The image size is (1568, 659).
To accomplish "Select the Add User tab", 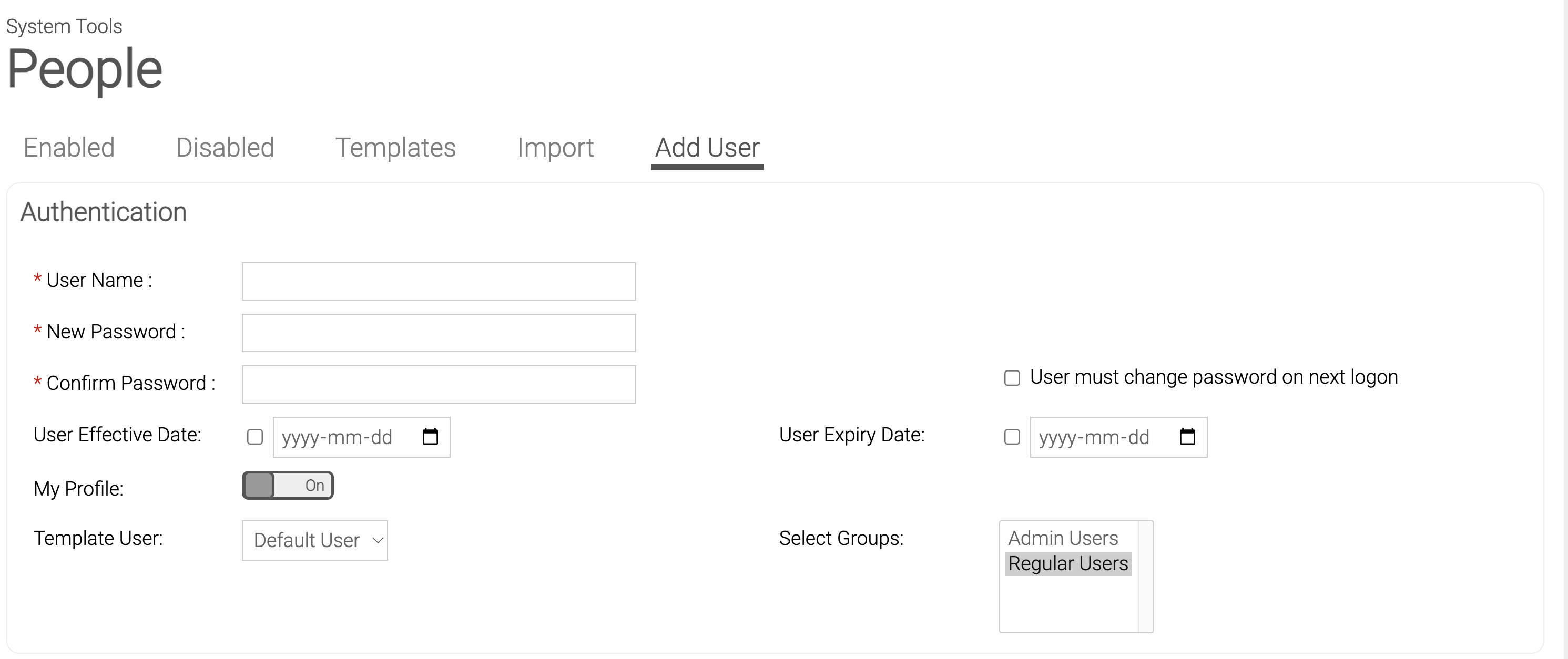I will tap(707, 148).
